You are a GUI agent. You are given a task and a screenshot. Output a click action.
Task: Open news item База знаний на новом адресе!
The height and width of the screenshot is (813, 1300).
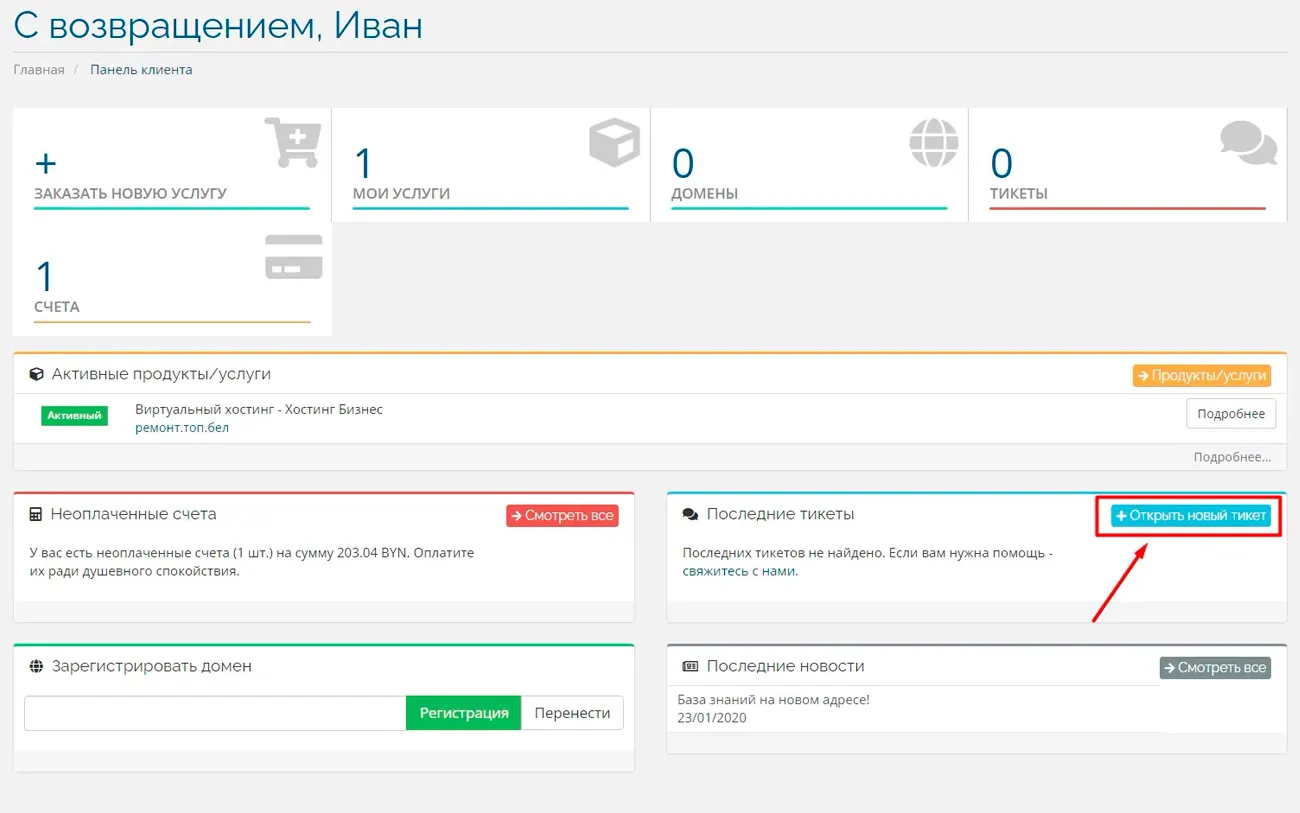pos(773,700)
